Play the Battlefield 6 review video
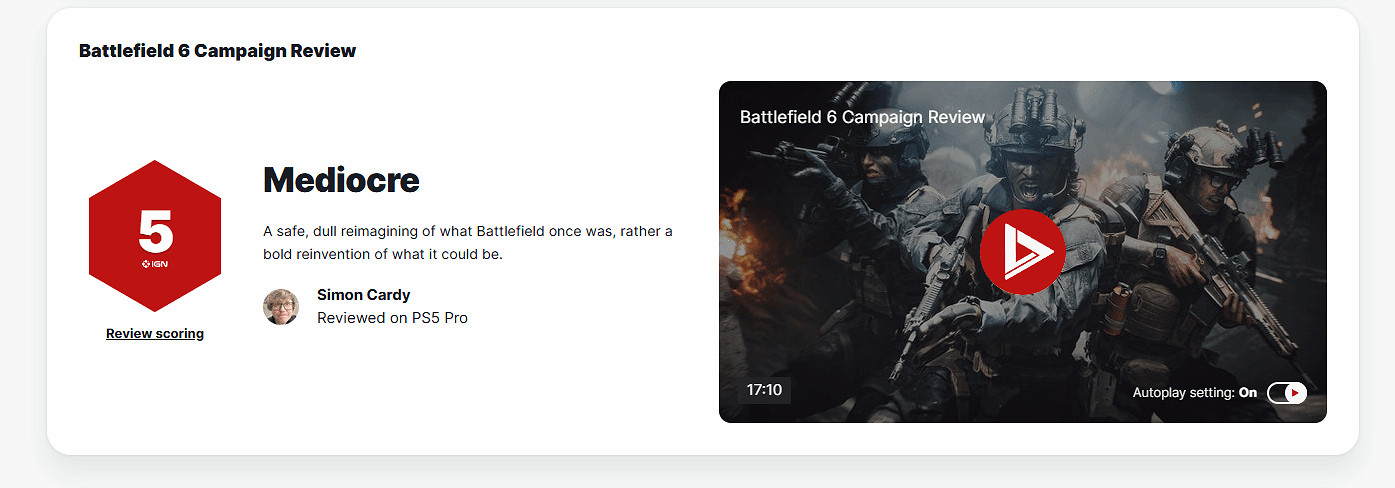 click(x=1022, y=251)
